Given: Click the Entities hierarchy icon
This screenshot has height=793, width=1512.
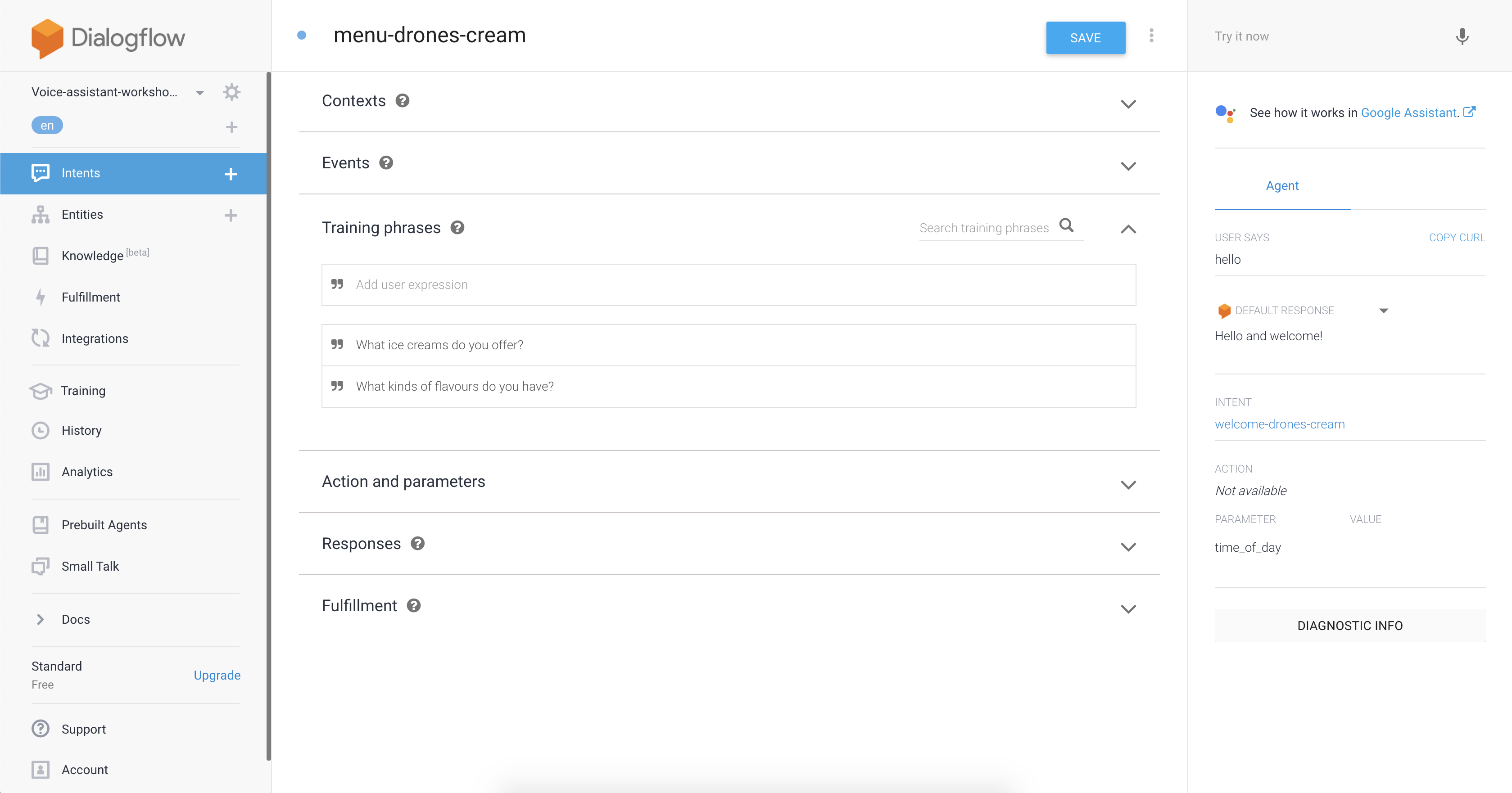Looking at the screenshot, I should (41, 214).
